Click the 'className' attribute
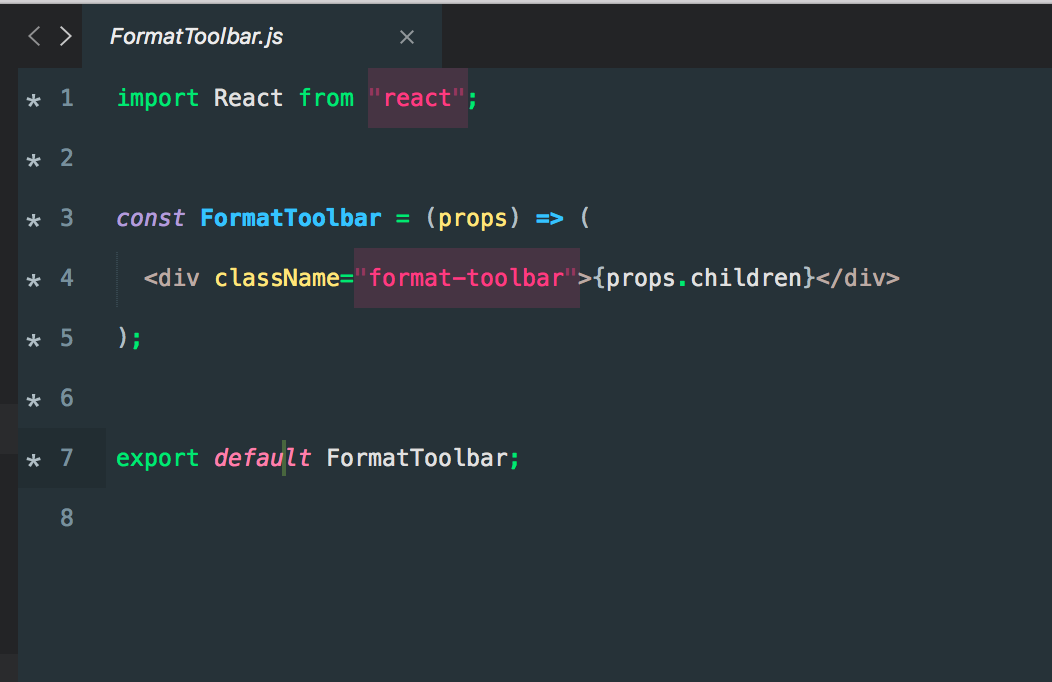Screen dimensions: 1052x682 [x=277, y=278]
